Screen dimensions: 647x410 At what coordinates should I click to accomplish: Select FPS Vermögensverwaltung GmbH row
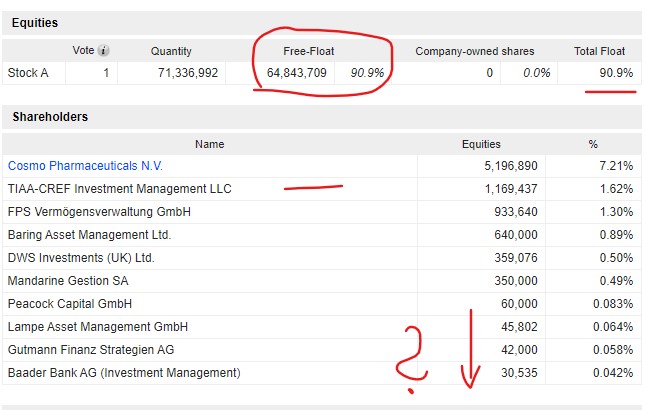tap(322, 212)
